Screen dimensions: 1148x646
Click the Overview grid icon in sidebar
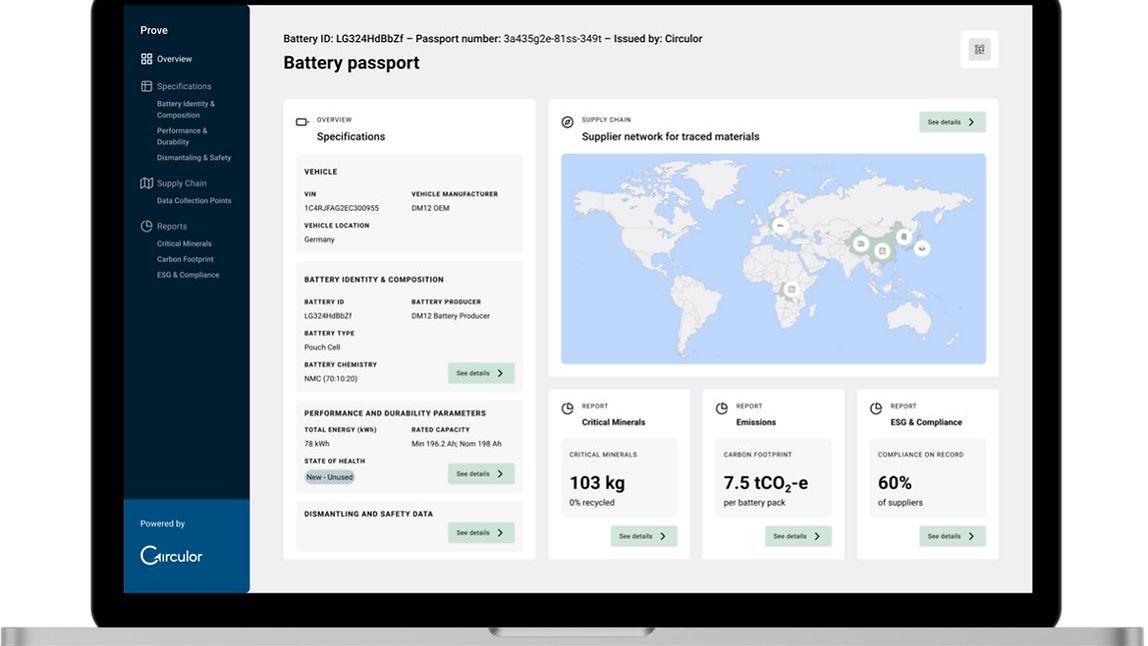point(147,59)
